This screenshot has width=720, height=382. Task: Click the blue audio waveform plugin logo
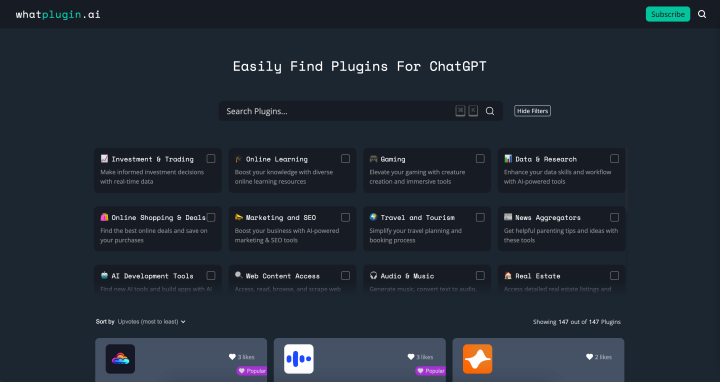click(x=299, y=359)
